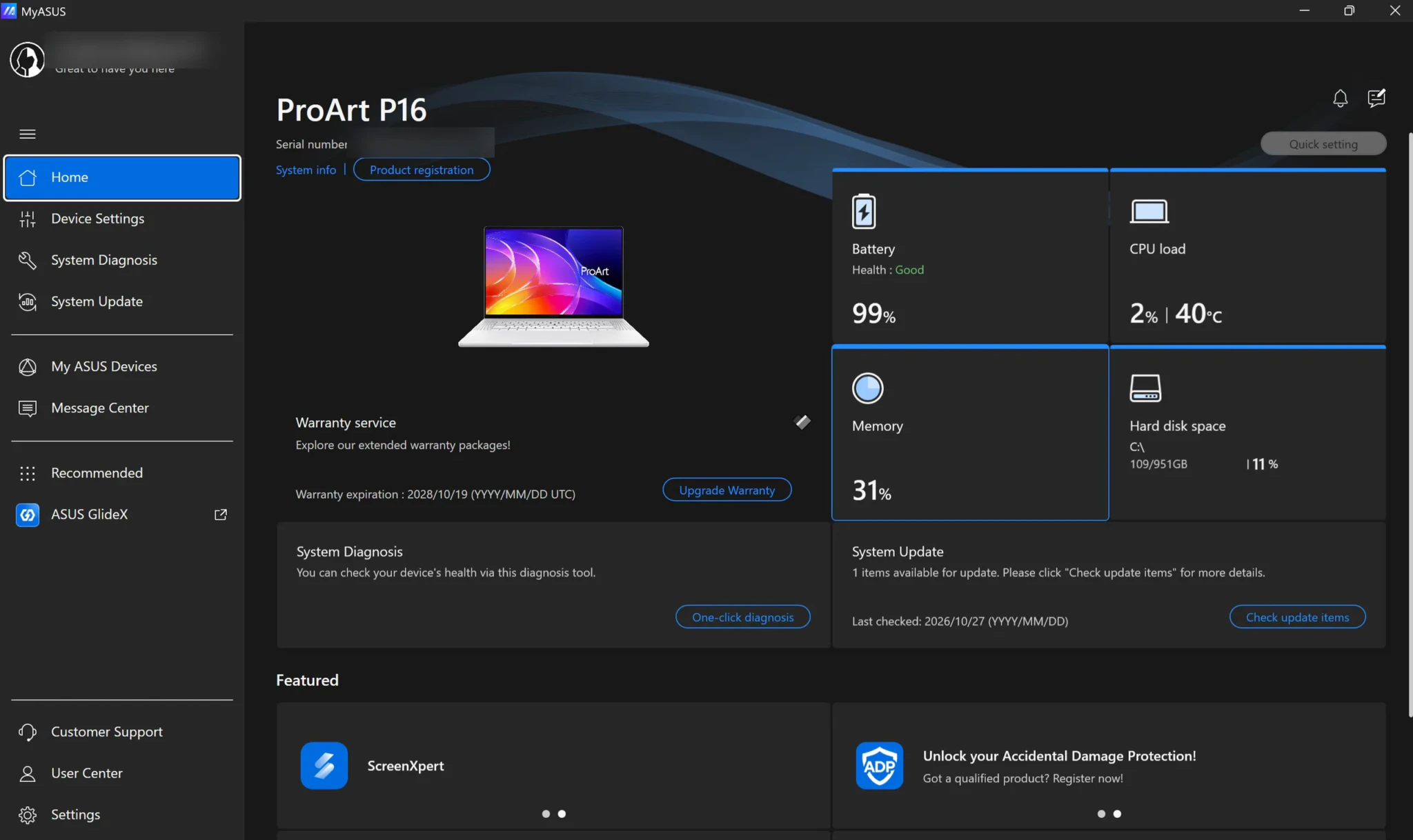Click the CPU load laptop icon

(1149, 211)
